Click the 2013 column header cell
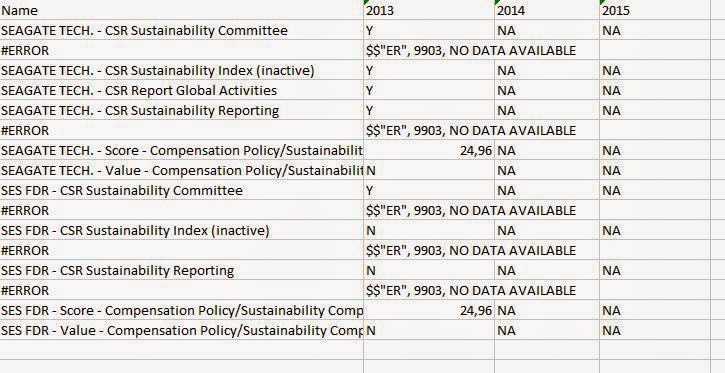 429,10
